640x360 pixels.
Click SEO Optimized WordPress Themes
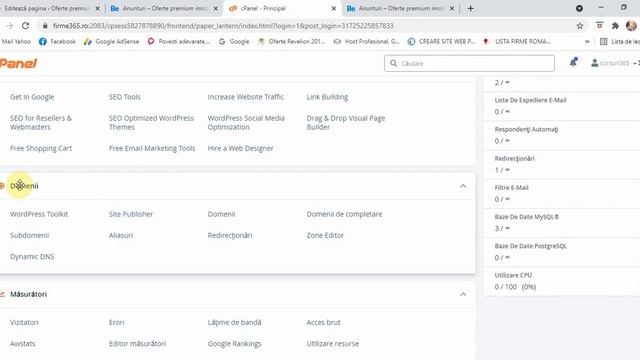(x=151, y=122)
